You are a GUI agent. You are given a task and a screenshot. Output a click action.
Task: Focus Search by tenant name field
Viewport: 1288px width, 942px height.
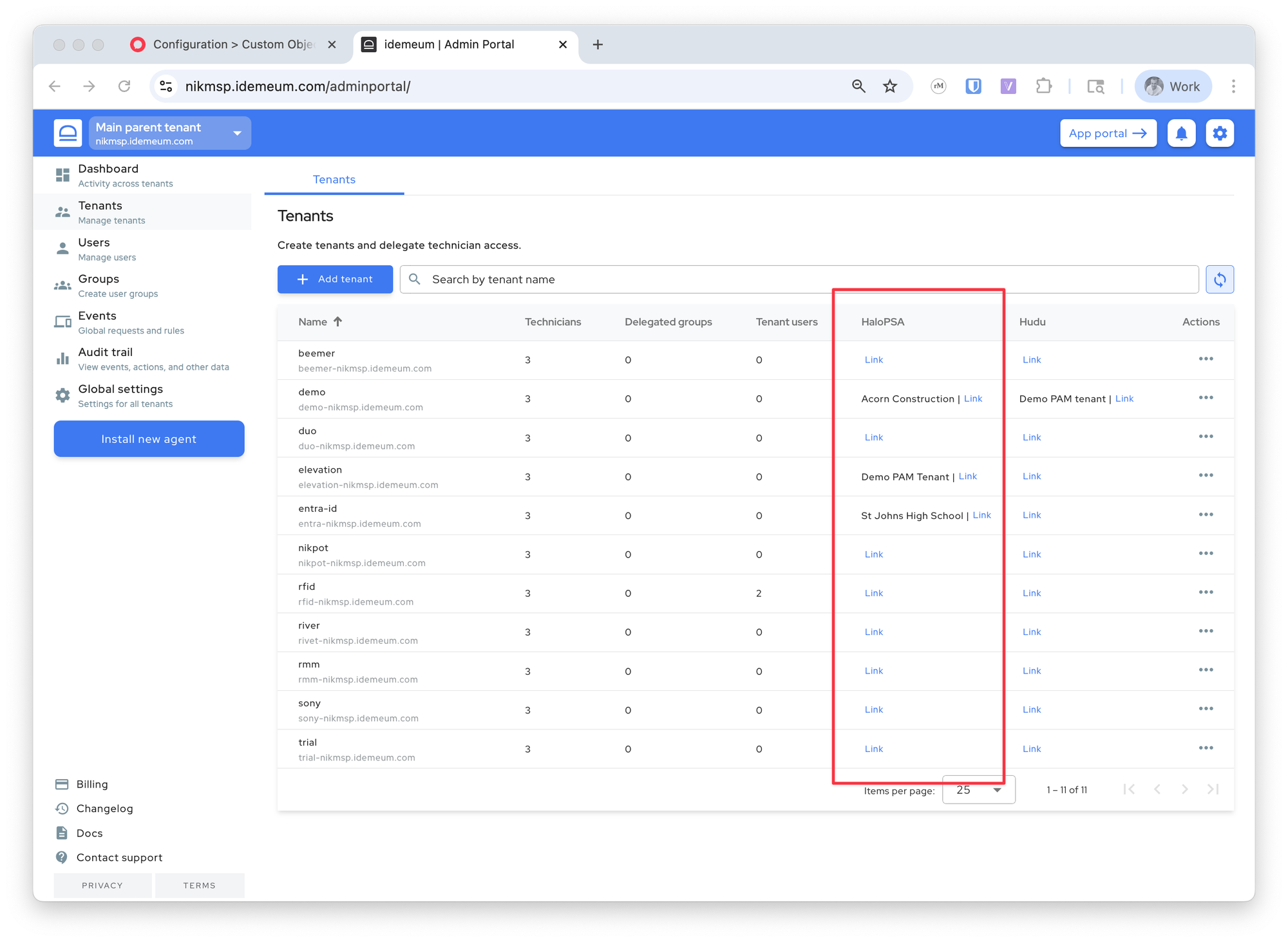tap(799, 279)
